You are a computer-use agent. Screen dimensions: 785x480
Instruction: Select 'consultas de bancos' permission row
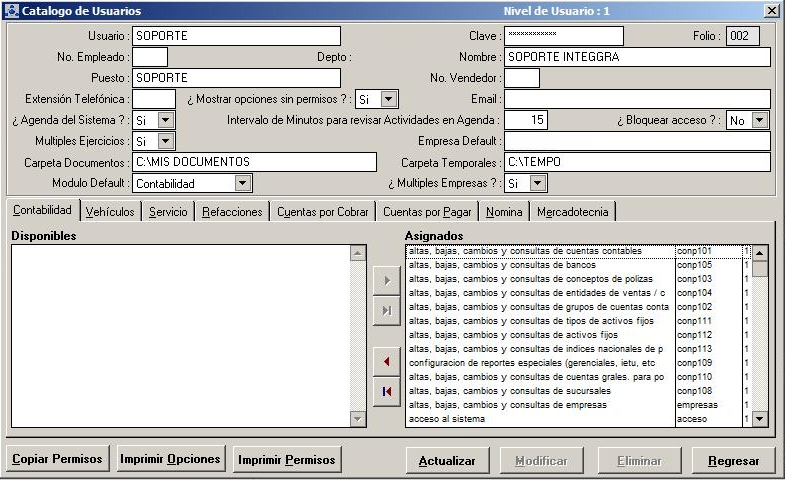click(540, 265)
